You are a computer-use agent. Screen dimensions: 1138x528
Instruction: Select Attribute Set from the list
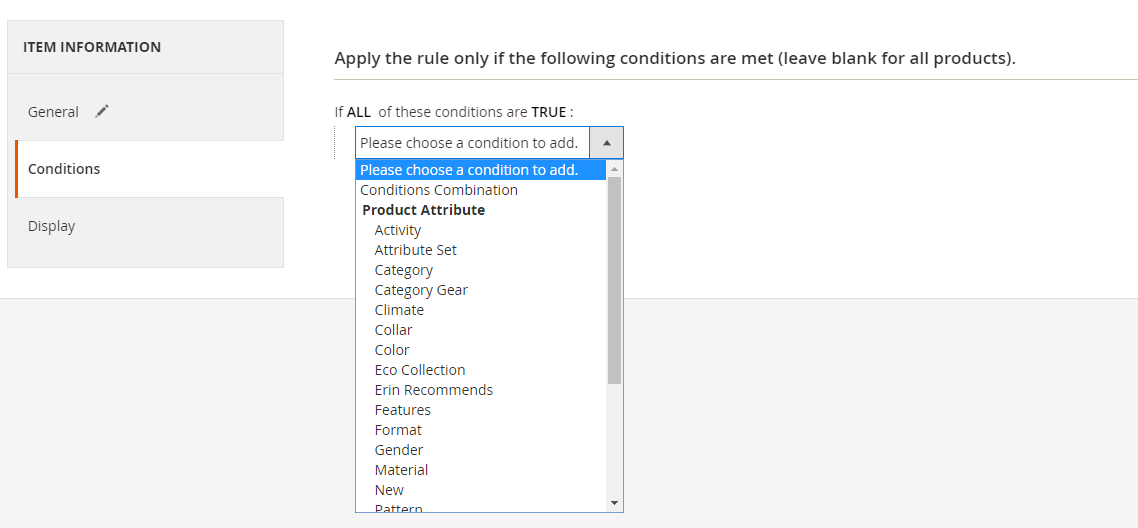(416, 250)
